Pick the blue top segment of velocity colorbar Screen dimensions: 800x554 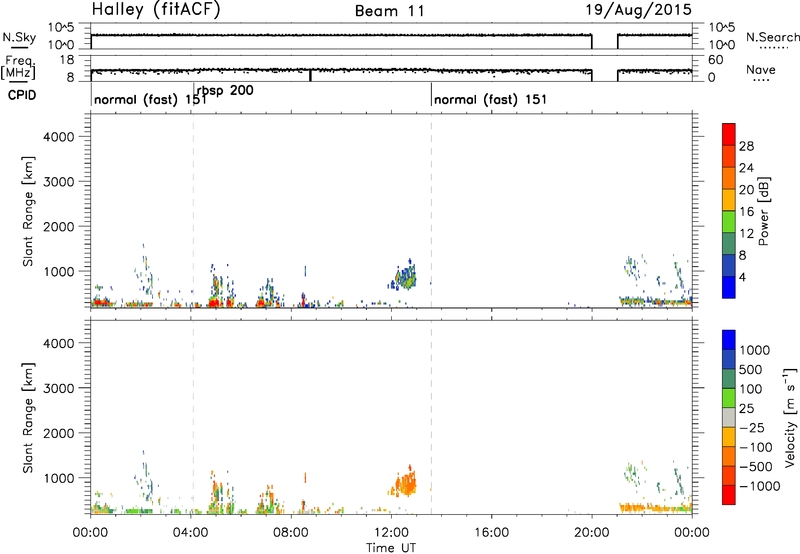click(729, 340)
